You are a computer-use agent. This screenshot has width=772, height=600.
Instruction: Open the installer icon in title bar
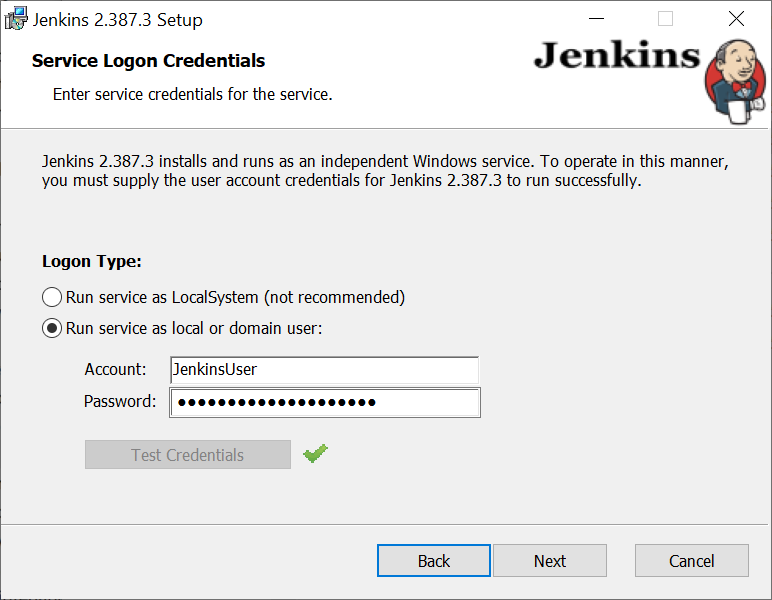[x=16, y=19]
